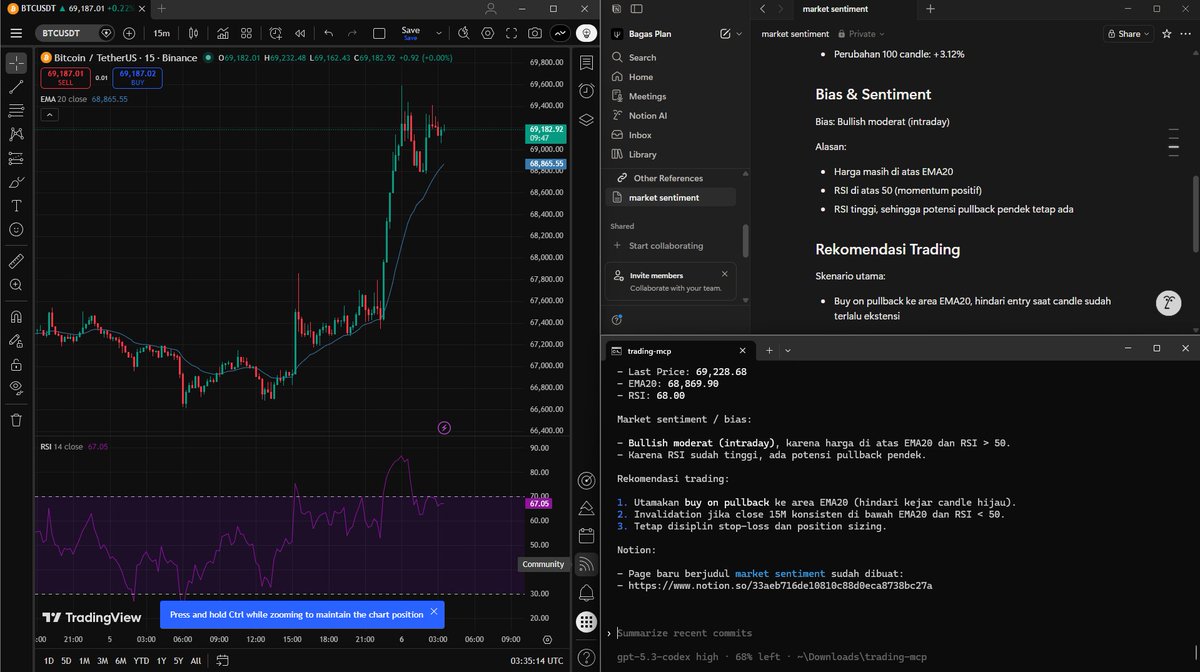This screenshot has height=672, width=1200.
Task: Open chart settings hexagon icon
Action: [x=488, y=33]
